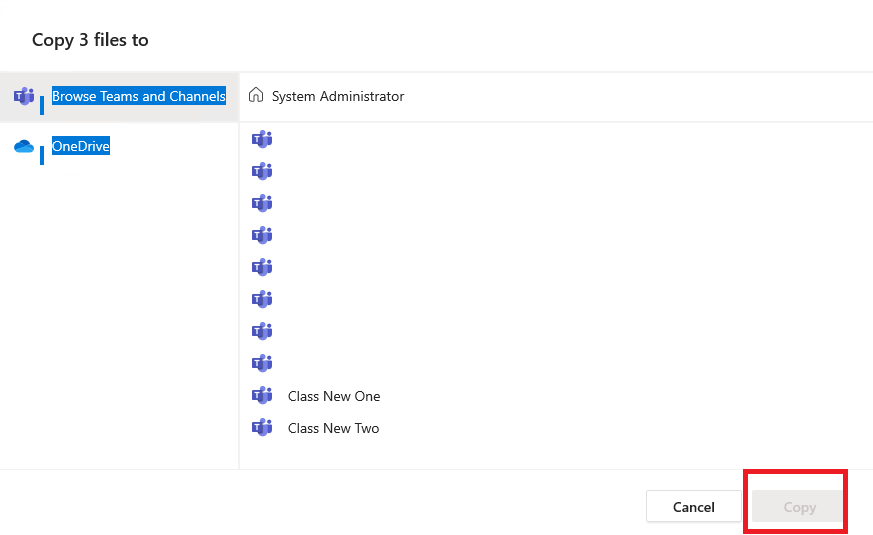Click the Teams icon for Class New Two
Viewport: 873px width, 535px height.
pyautogui.click(x=262, y=428)
